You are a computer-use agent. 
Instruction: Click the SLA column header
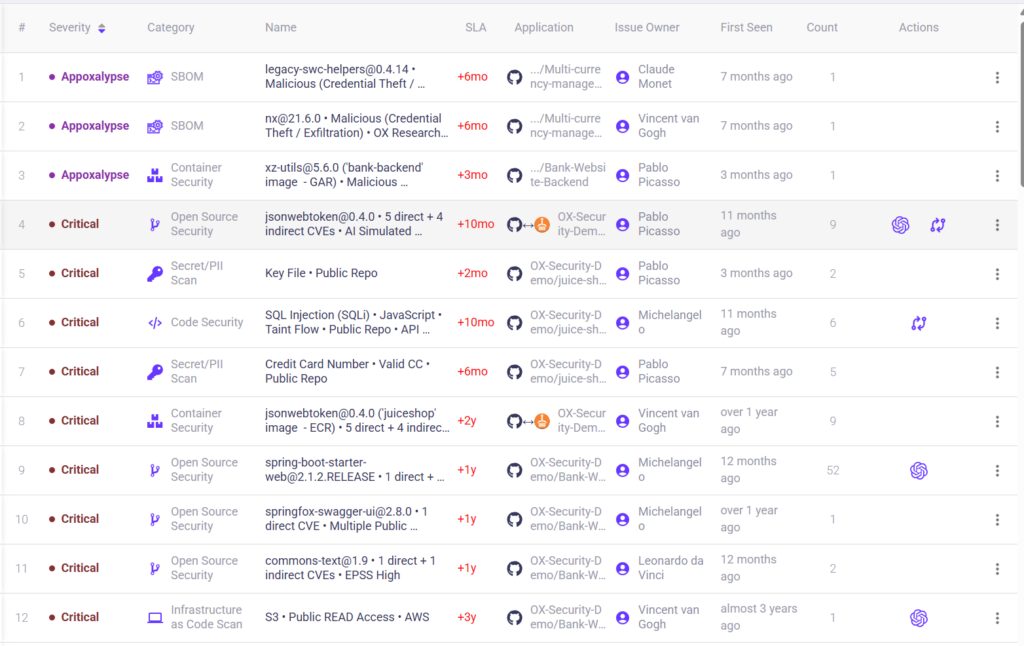pyautogui.click(x=475, y=27)
